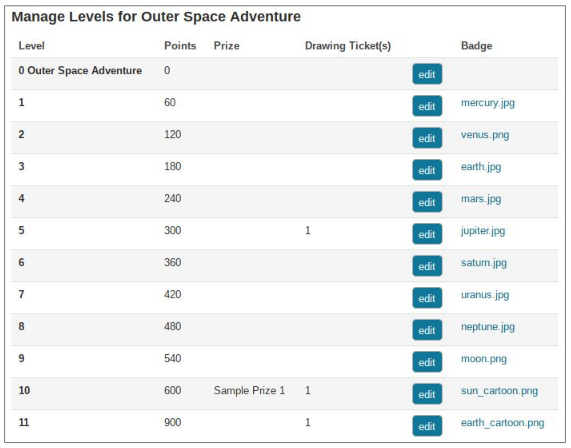Click the 240 points value

pos(173,199)
